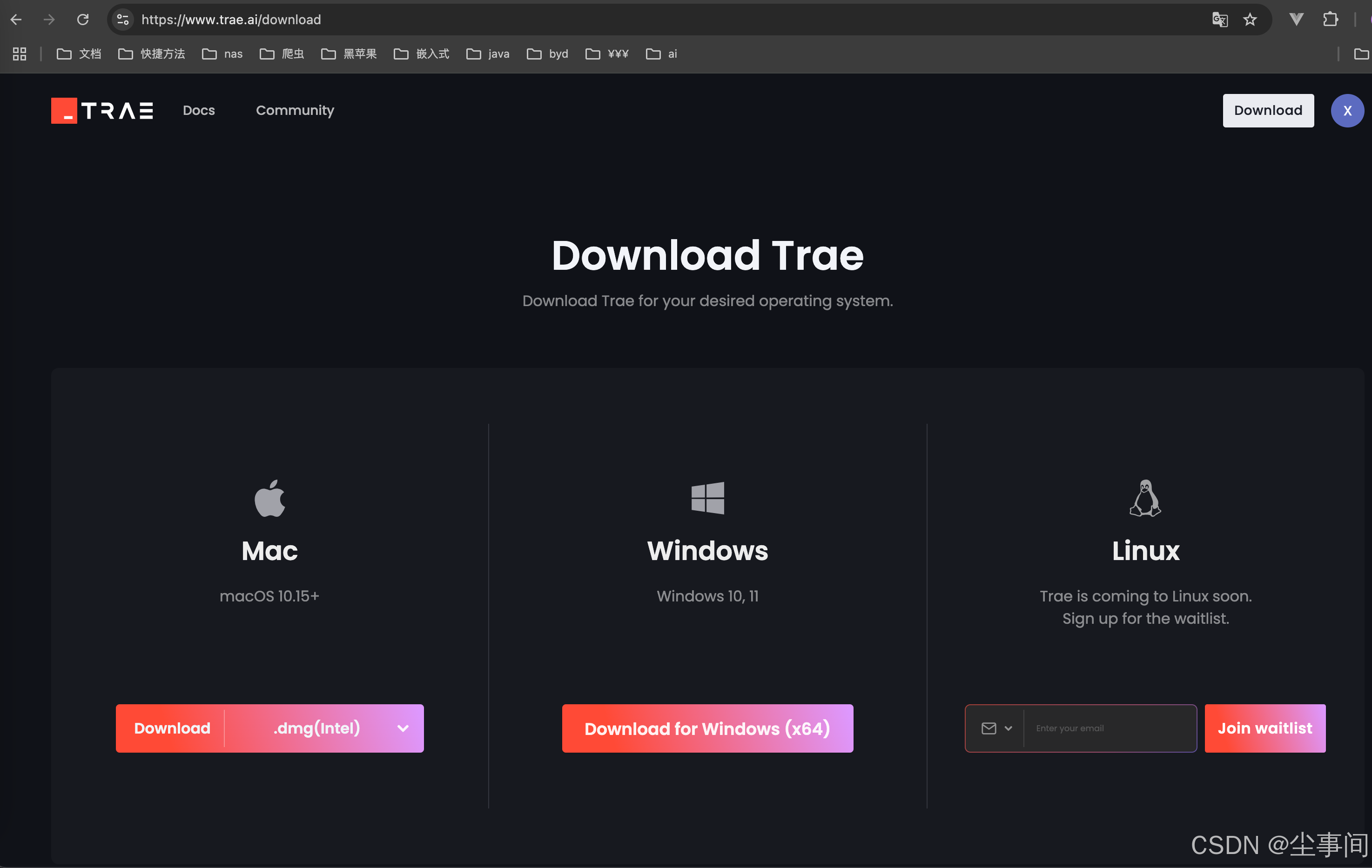The height and width of the screenshot is (868, 1372).
Task: Open the Docs navigation item
Action: coord(199,111)
